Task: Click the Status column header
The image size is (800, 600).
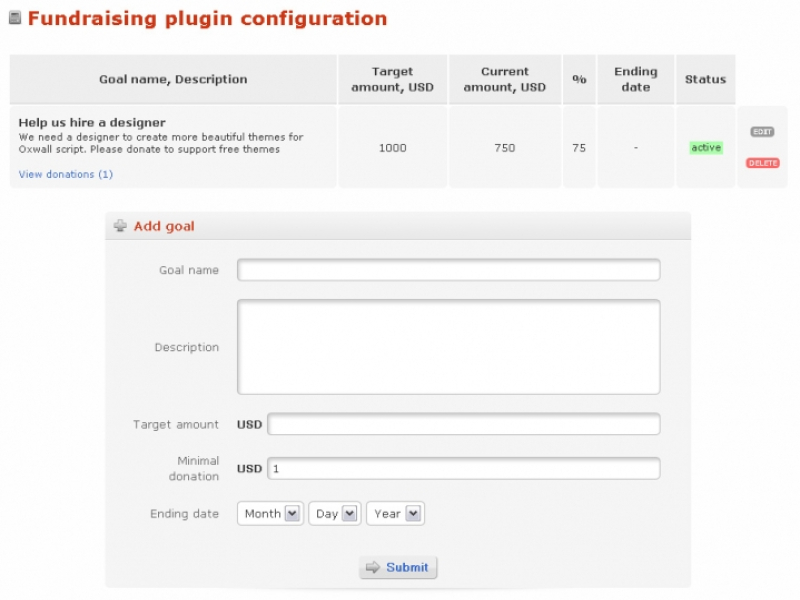Action: (x=705, y=79)
